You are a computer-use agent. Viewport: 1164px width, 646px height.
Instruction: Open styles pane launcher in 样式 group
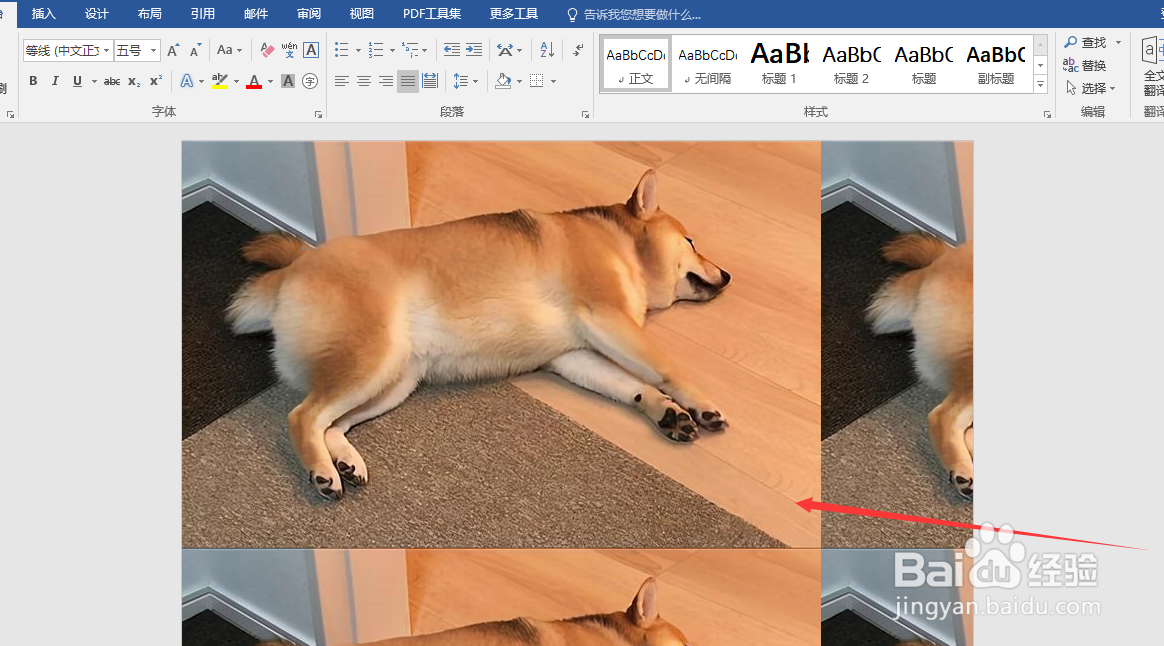(1047, 114)
